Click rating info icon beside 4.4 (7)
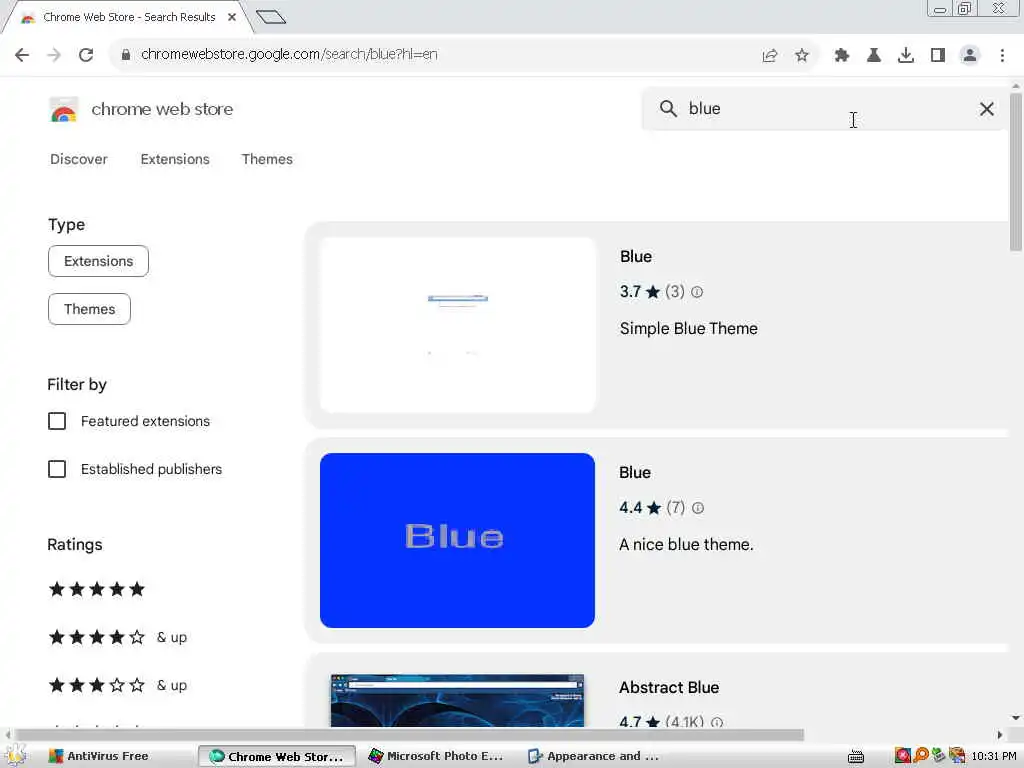This screenshot has height=768, width=1024. (x=698, y=508)
